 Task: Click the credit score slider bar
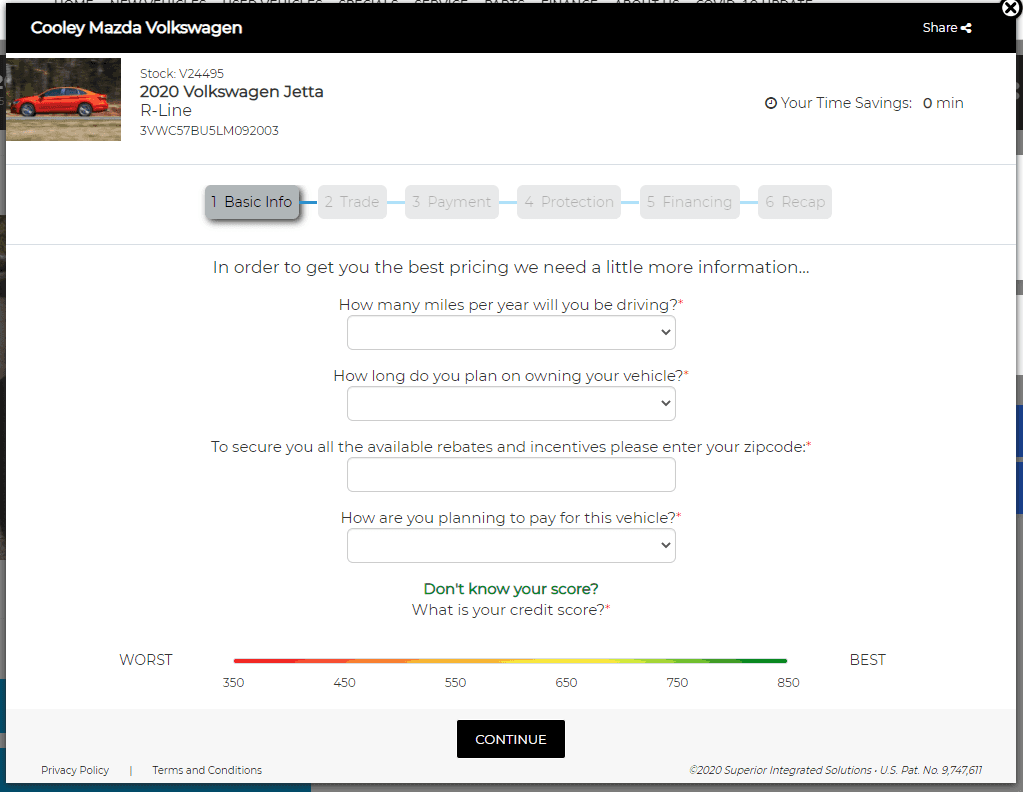click(x=510, y=661)
